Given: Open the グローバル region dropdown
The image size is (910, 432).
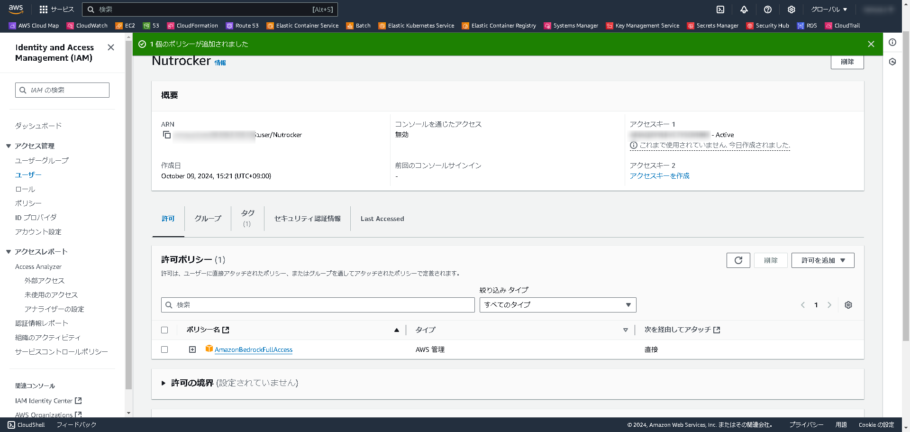Looking at the screenshot, I should coord(829,9).
